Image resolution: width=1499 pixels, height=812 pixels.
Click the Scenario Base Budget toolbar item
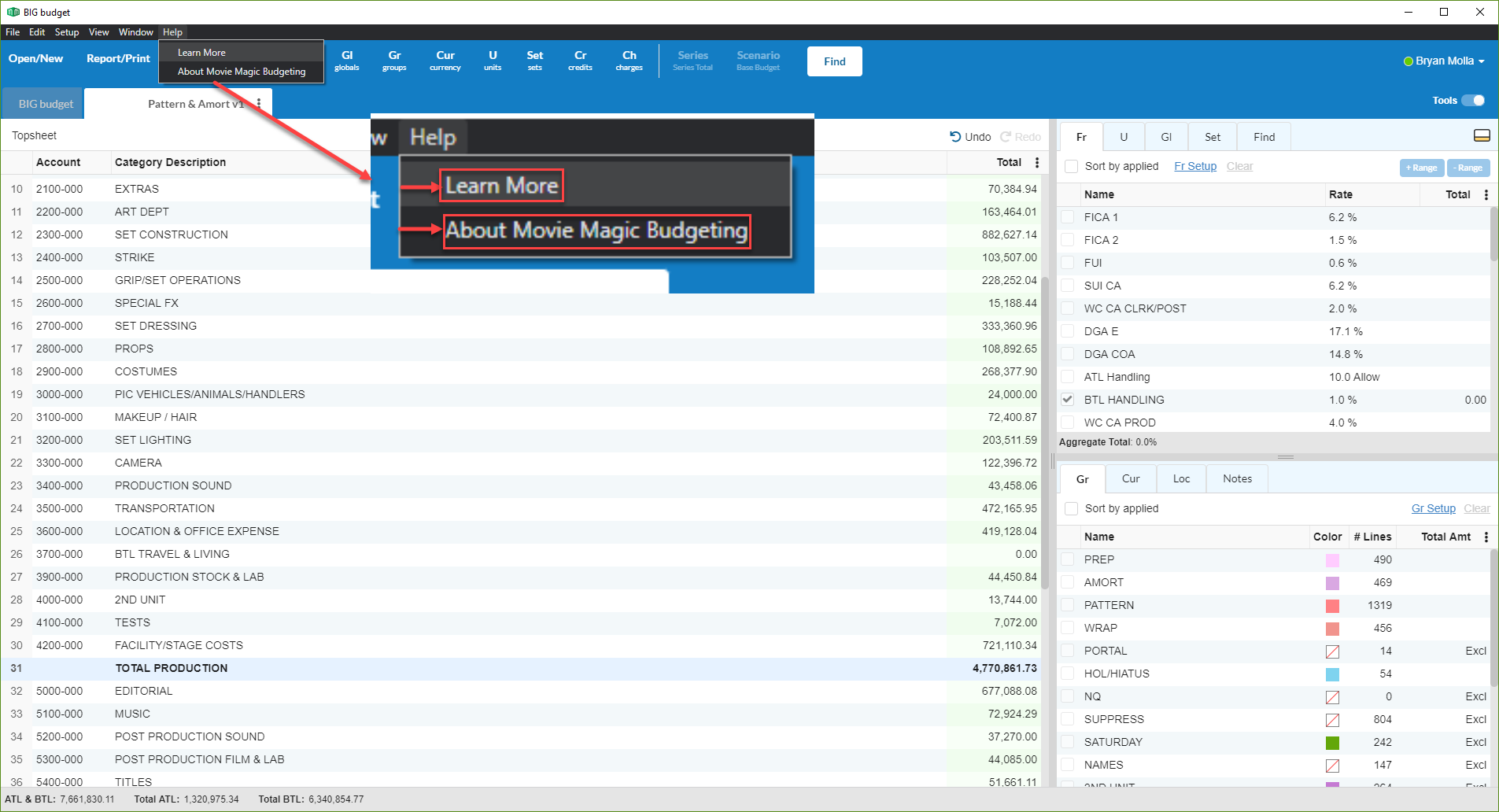(x=758, y=61)
